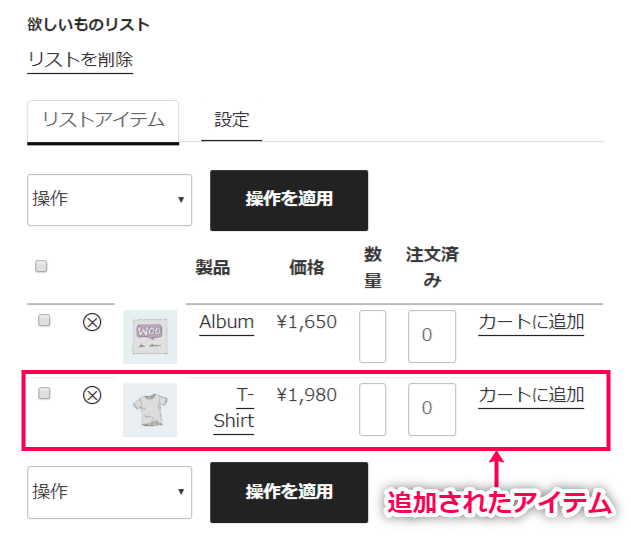Open the bottom 操作 dropdown

pos(109,492)
